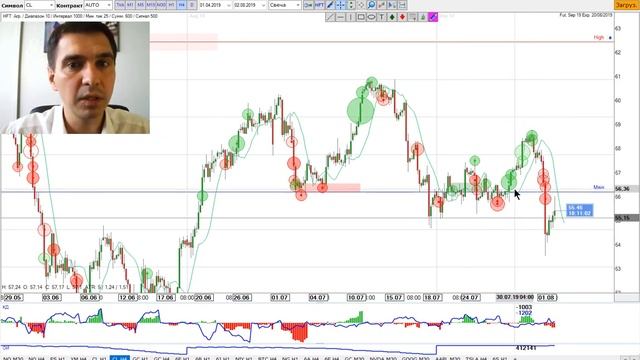
Task: Switch to the NG H1 bottom tab
Action: (289, 358)
